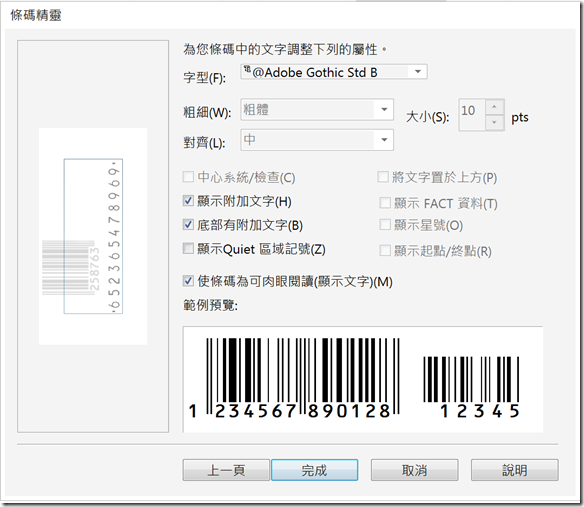Click the font type icon before @Adobe Gothic
The width and height of the screenshot is (584, 507).
coord(247,69)
